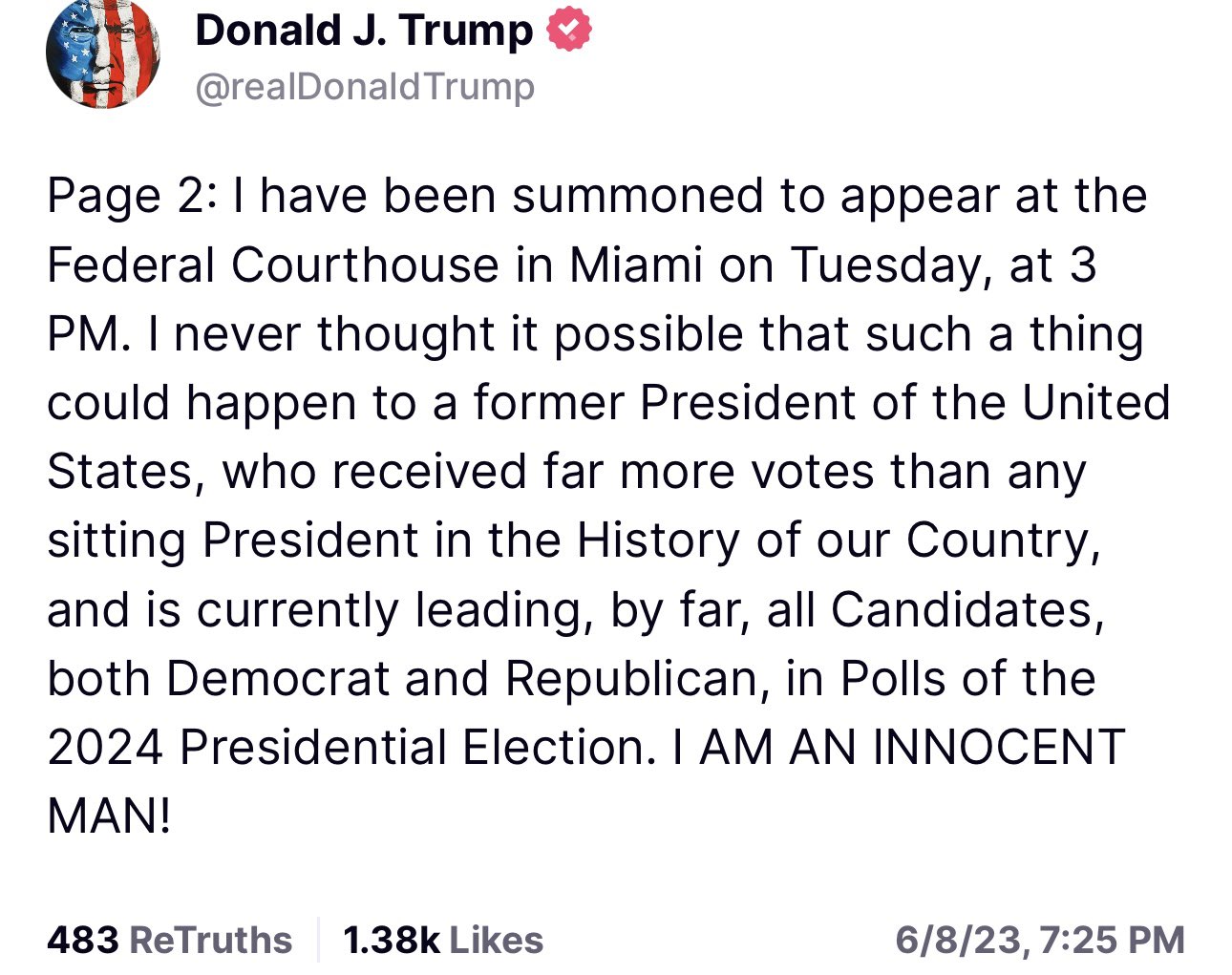Click 'History of our Country' phrase

839,542
